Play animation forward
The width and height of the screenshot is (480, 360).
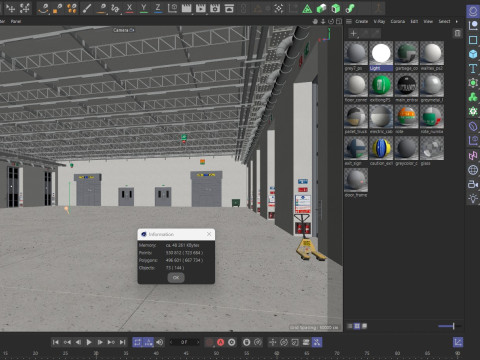pyautogui.click(x=89, y=342)
